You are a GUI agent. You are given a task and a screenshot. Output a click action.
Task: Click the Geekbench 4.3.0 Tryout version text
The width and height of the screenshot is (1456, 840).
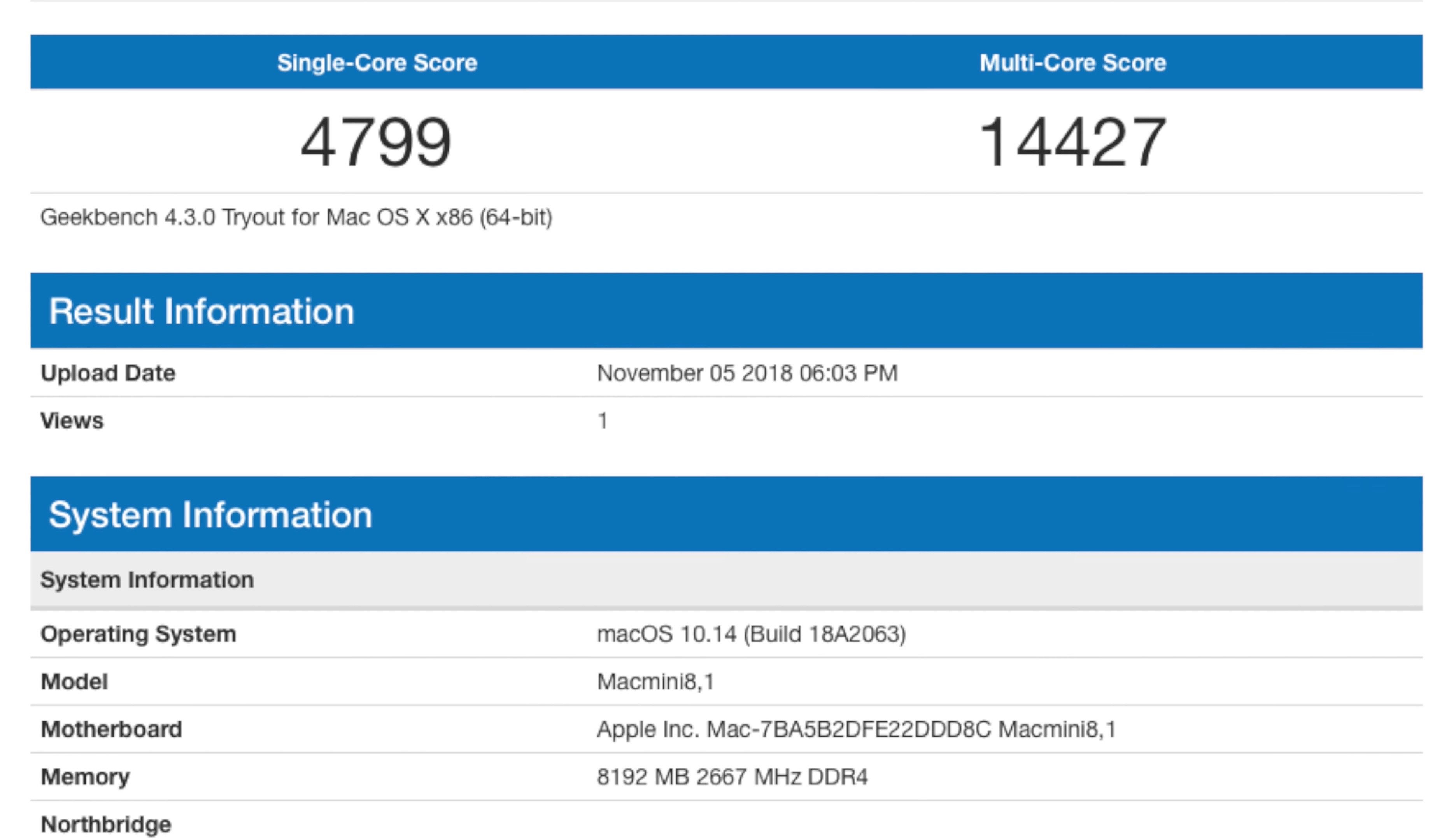296,218
